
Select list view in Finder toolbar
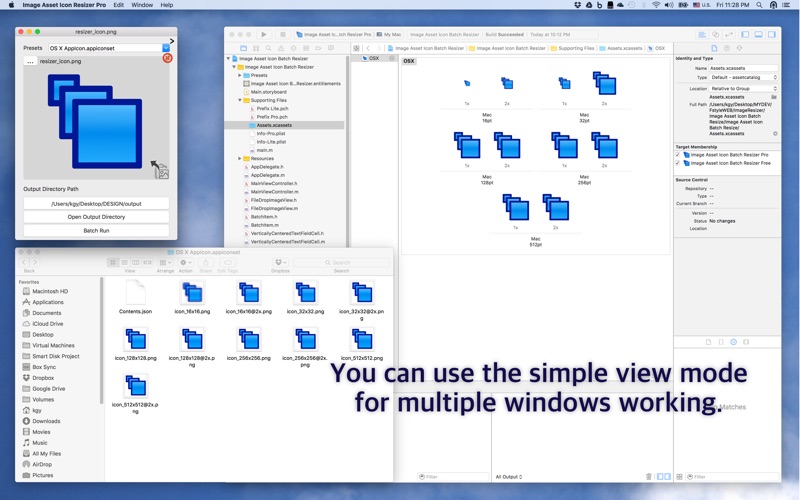(124, 262)
